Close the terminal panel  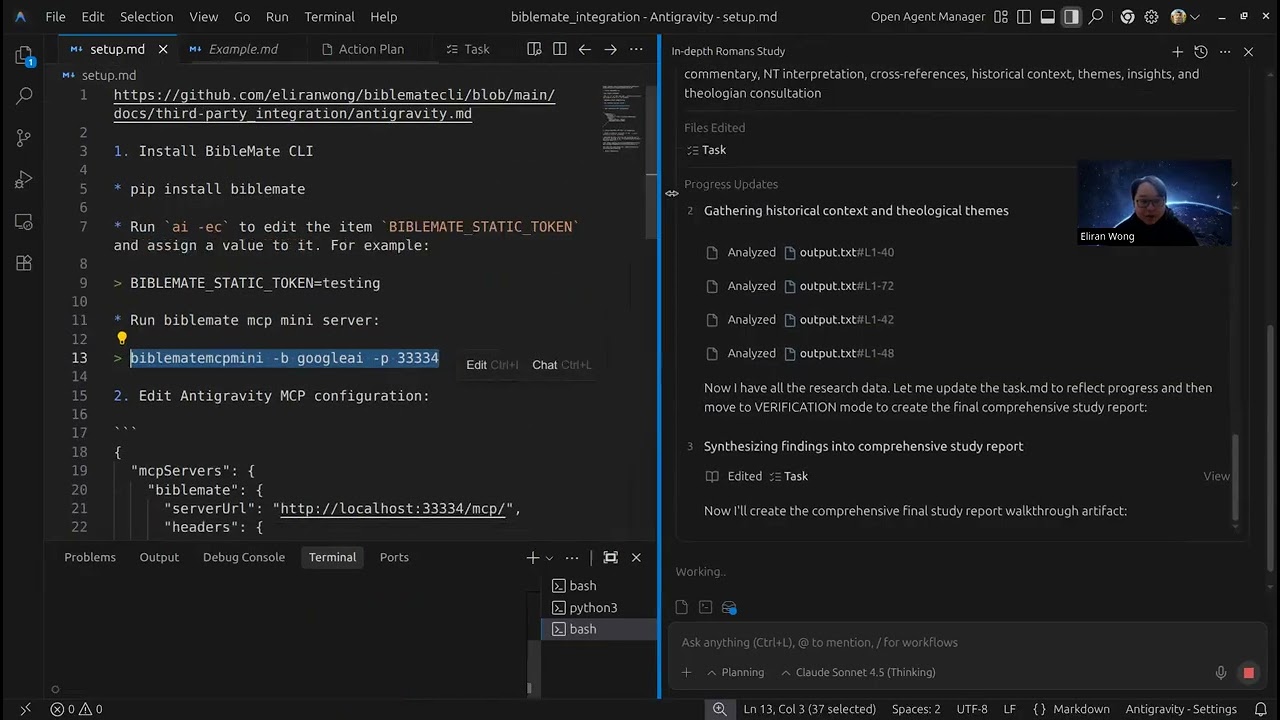coord(636,557)
